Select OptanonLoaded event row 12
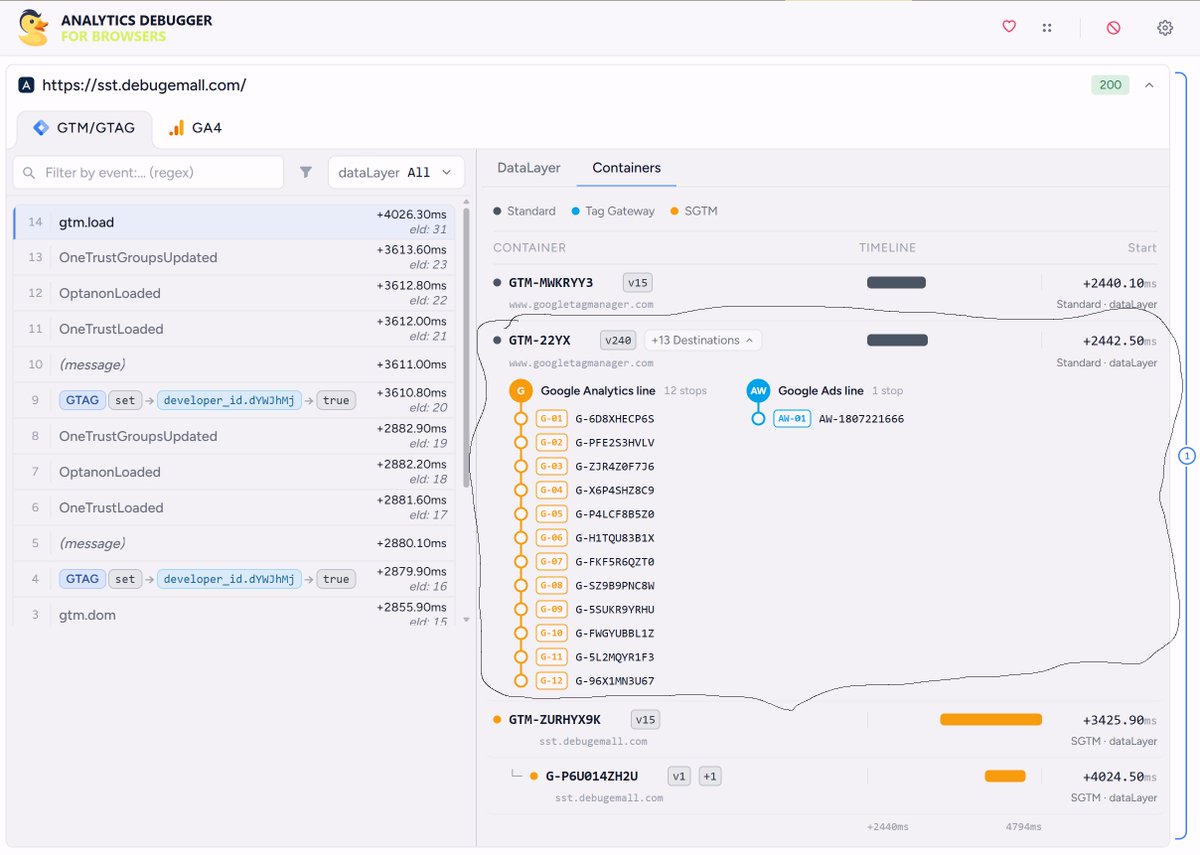The width and height of the screenshot is (1200, 855). point(234,293)
